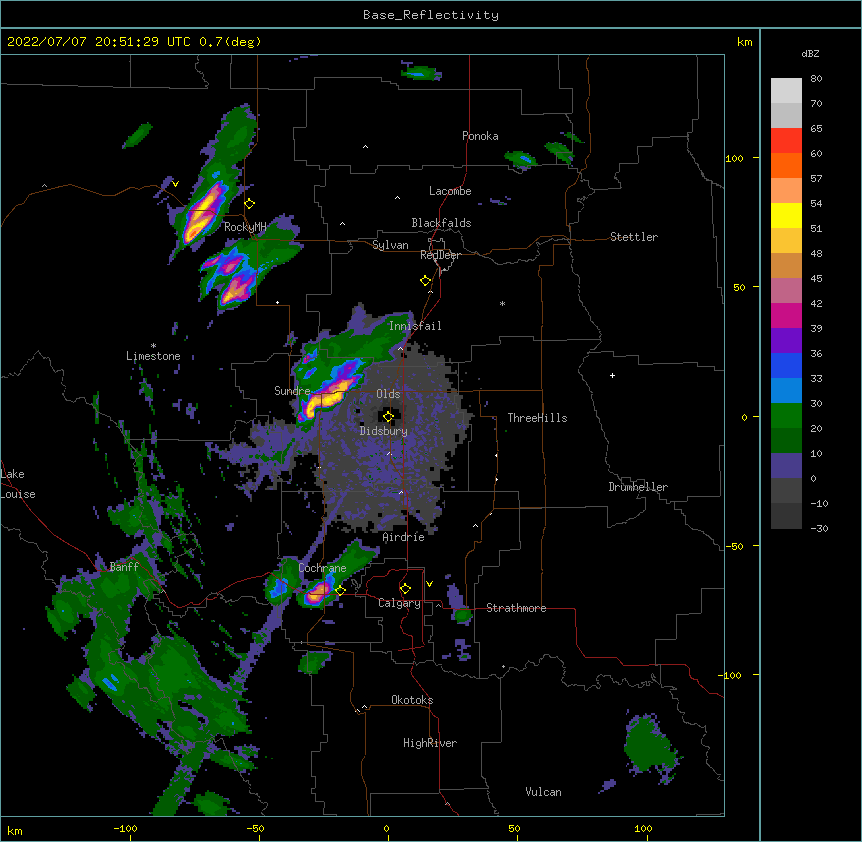Image resolution: width=862 pixels, height=842 pixels.
Task: Click the Okotoks label
Action: tap(412, 700)
